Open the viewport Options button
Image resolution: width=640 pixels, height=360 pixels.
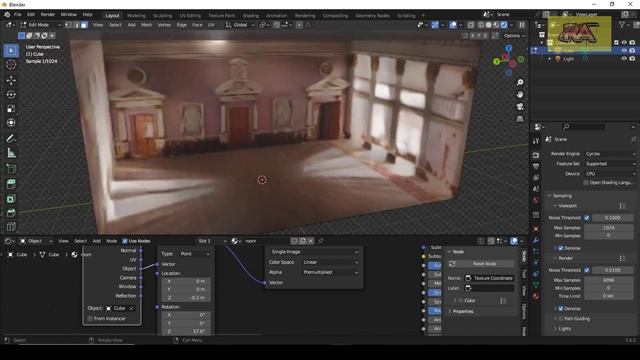pyautogui.click(x=514, y=36)
